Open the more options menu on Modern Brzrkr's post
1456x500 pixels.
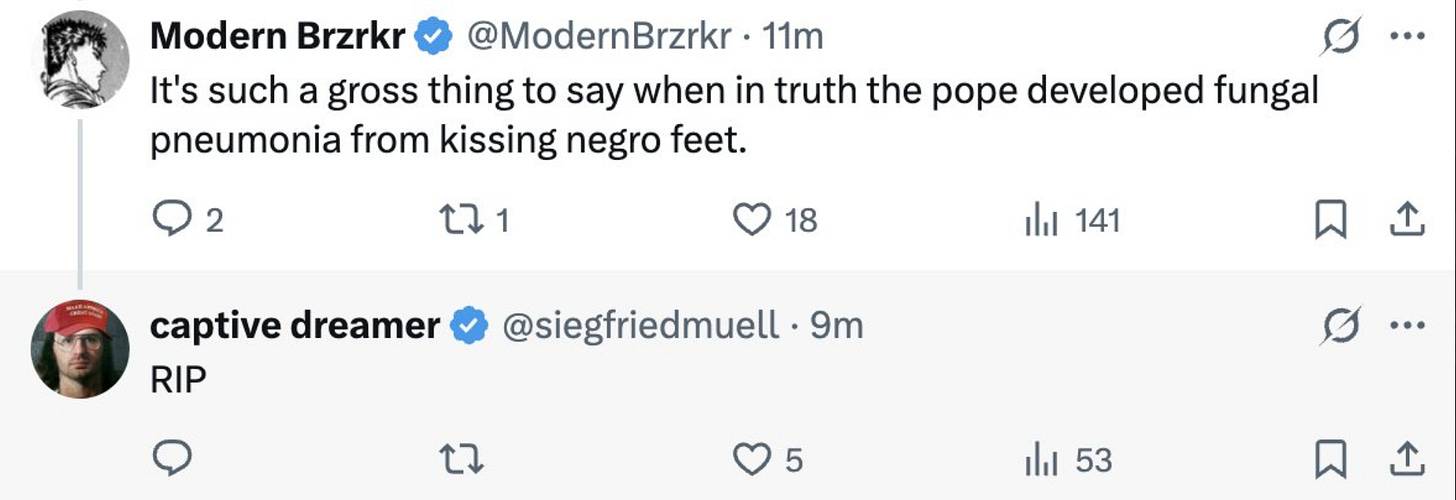(x=1407, y=37)
